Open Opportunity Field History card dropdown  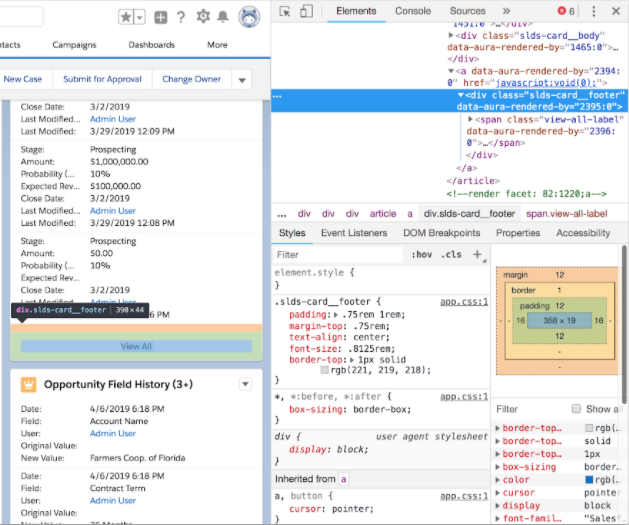pyautogui.click(x=245, y=385)
